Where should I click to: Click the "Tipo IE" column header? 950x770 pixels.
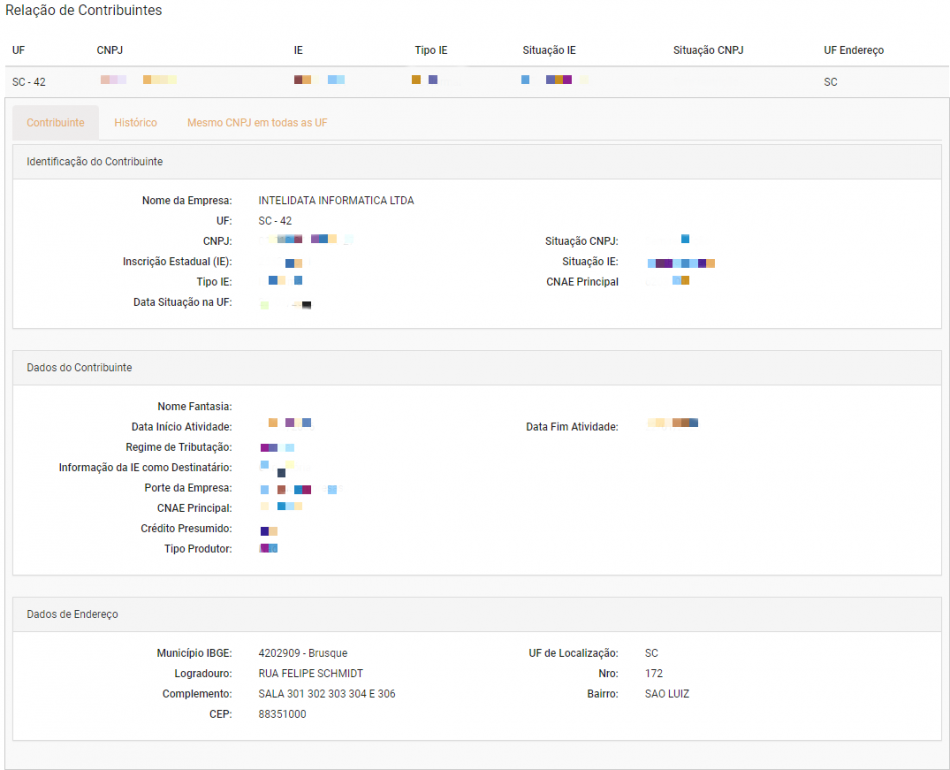click(431, 50)
